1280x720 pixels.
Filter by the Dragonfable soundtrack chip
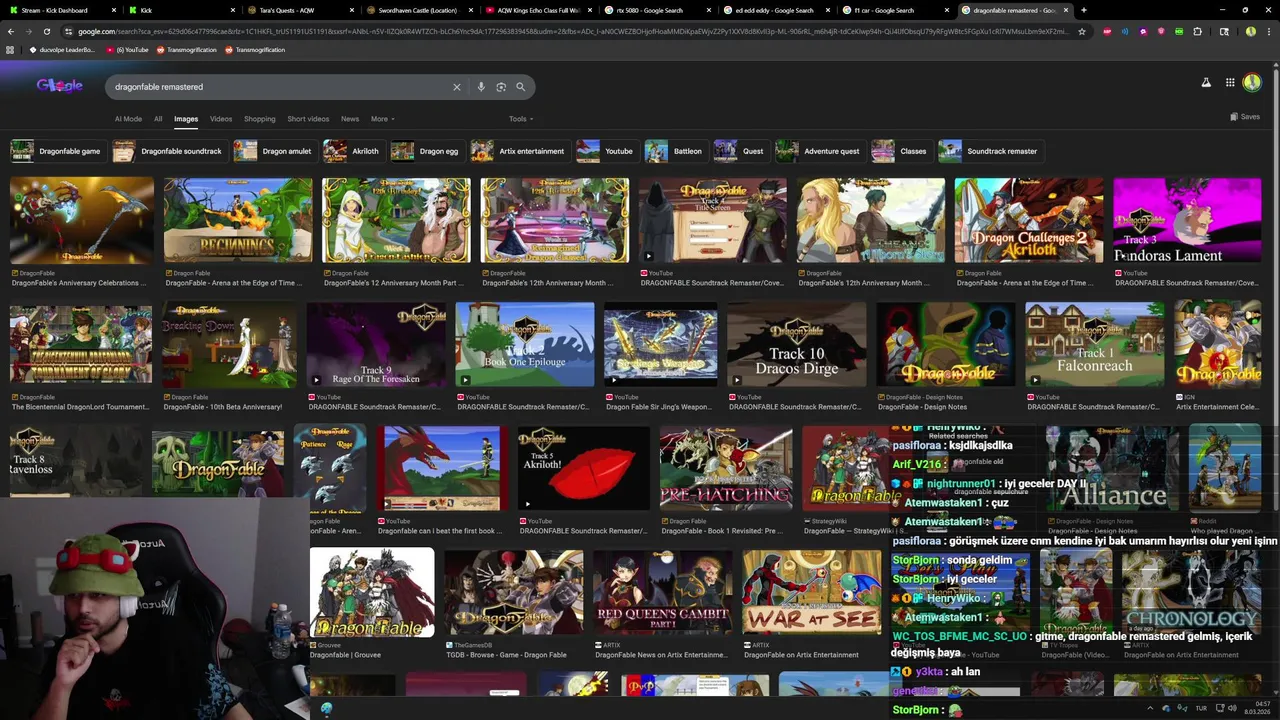pyautogui.click(x=168, y=151)
